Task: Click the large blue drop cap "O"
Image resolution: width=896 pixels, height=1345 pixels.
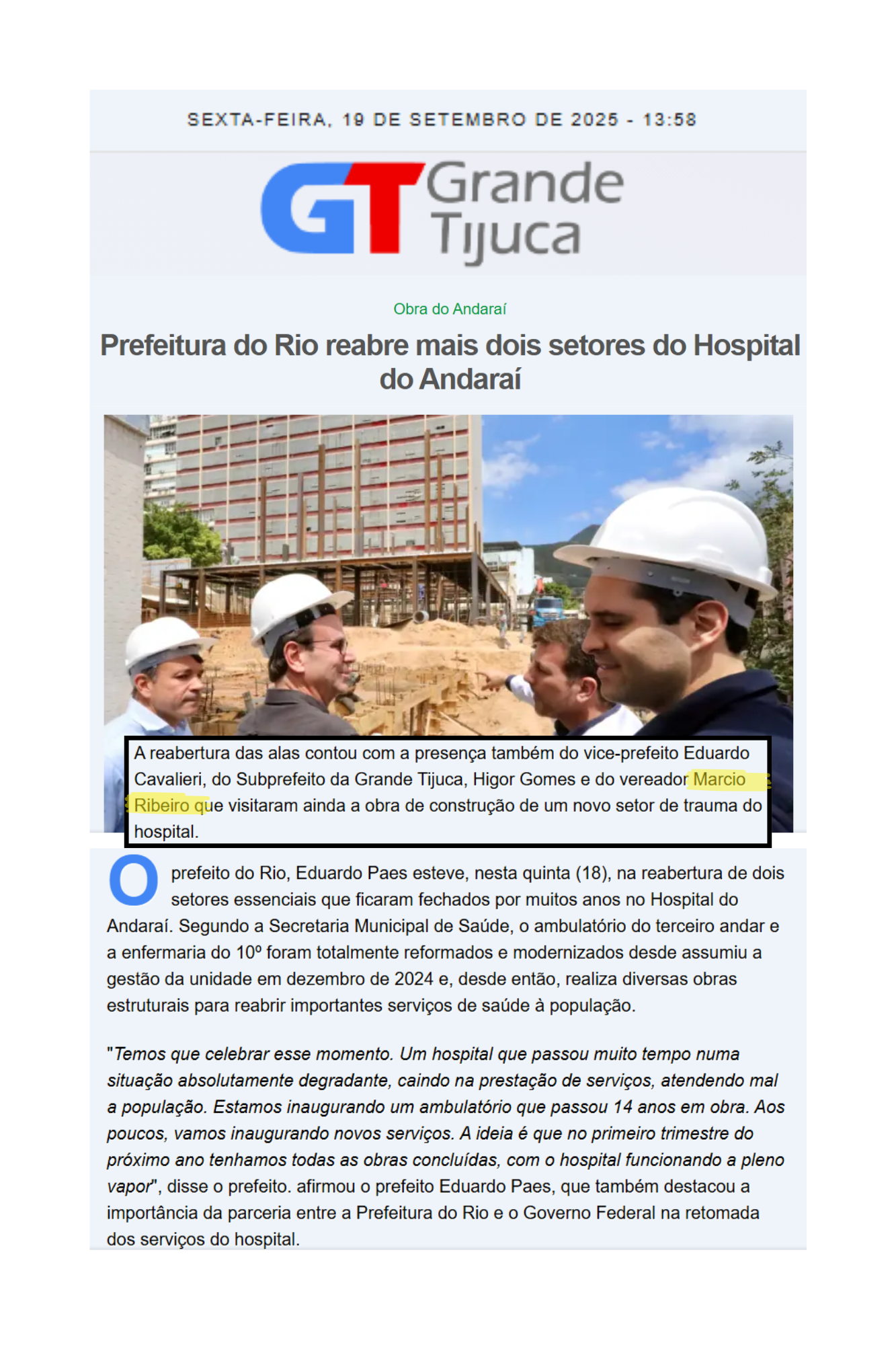Action: pyautogui.click(x=133, y=880)
